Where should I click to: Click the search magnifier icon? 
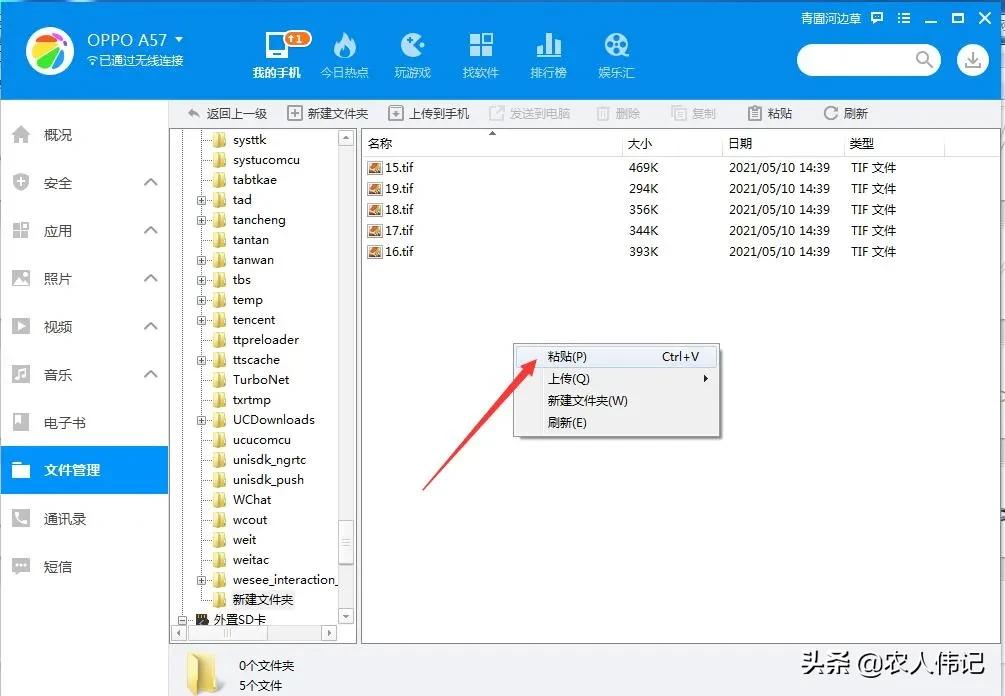click(924, 60)
